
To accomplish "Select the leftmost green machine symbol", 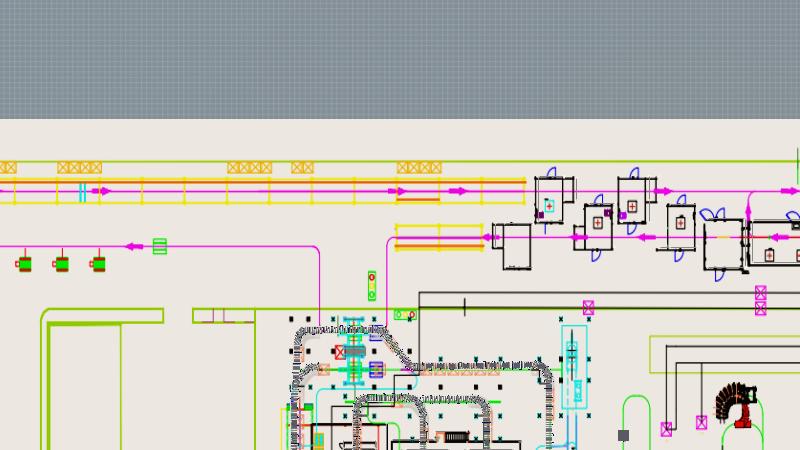I will tap(25, 264).
